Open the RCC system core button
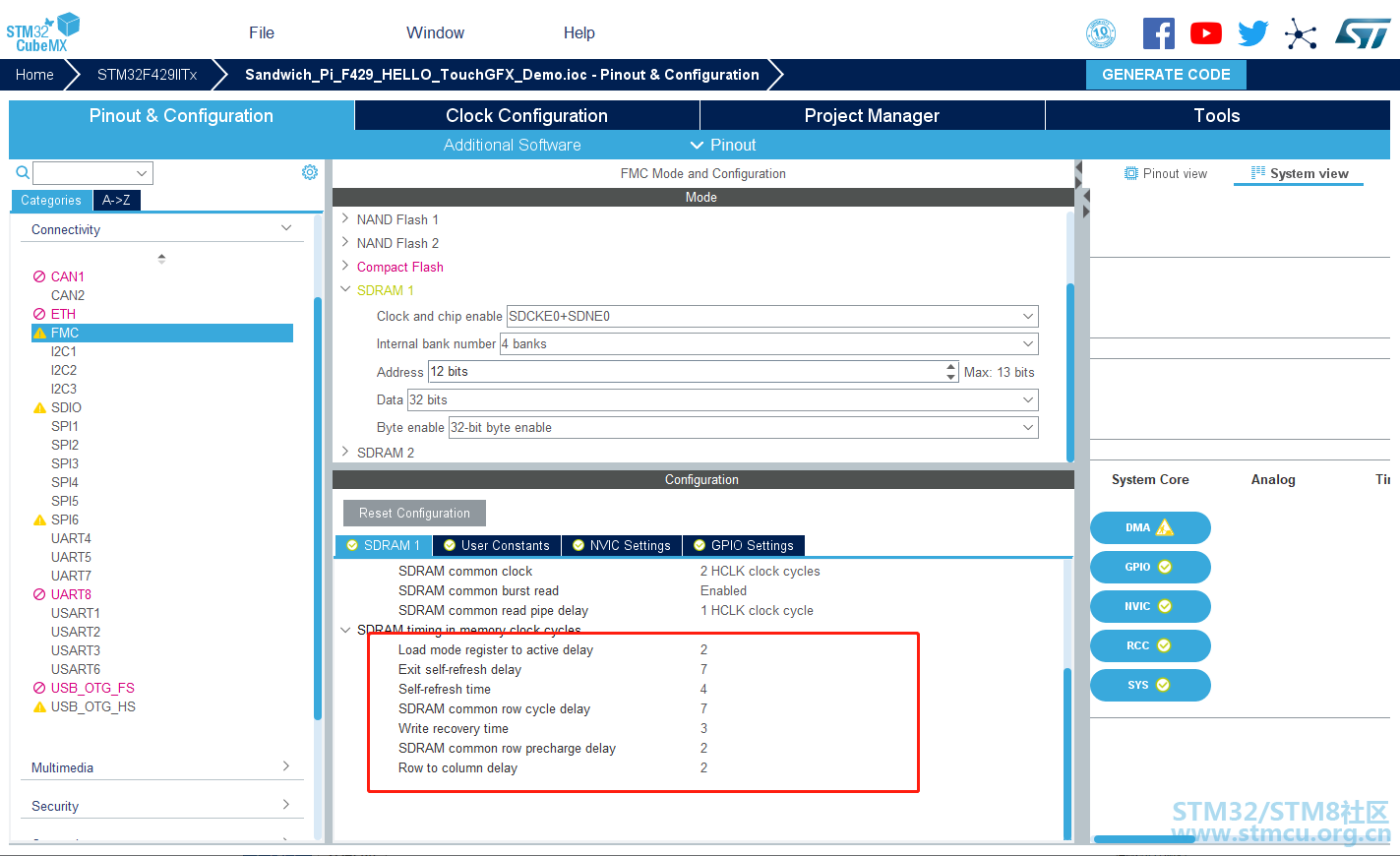The image size is (1400, 856). pos(1150,645)
